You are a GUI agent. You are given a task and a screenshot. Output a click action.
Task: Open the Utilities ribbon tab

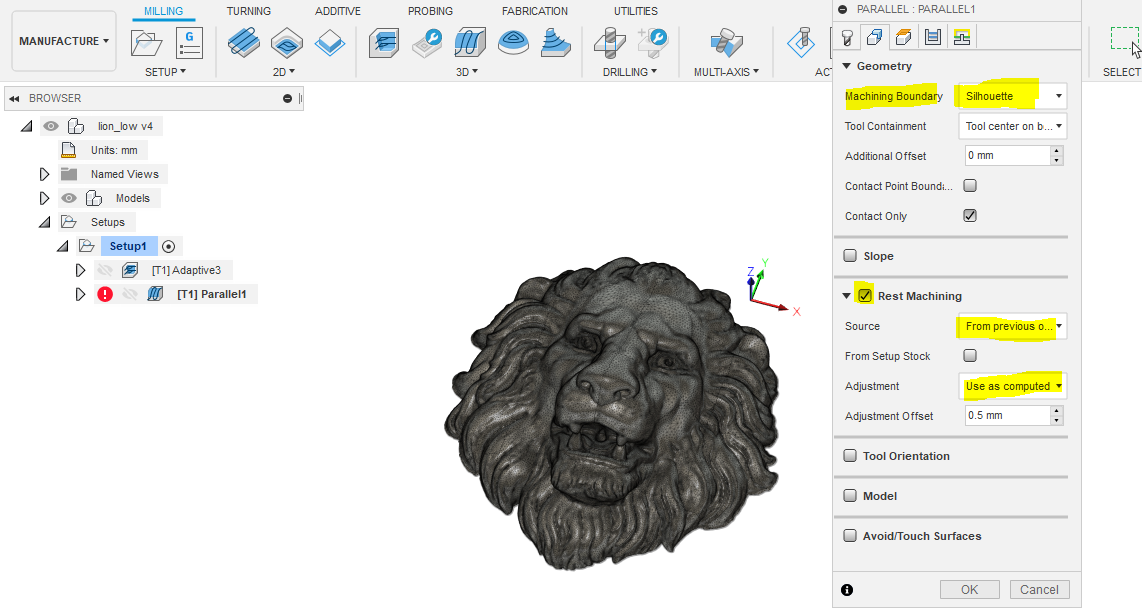[x=635, y=11]
